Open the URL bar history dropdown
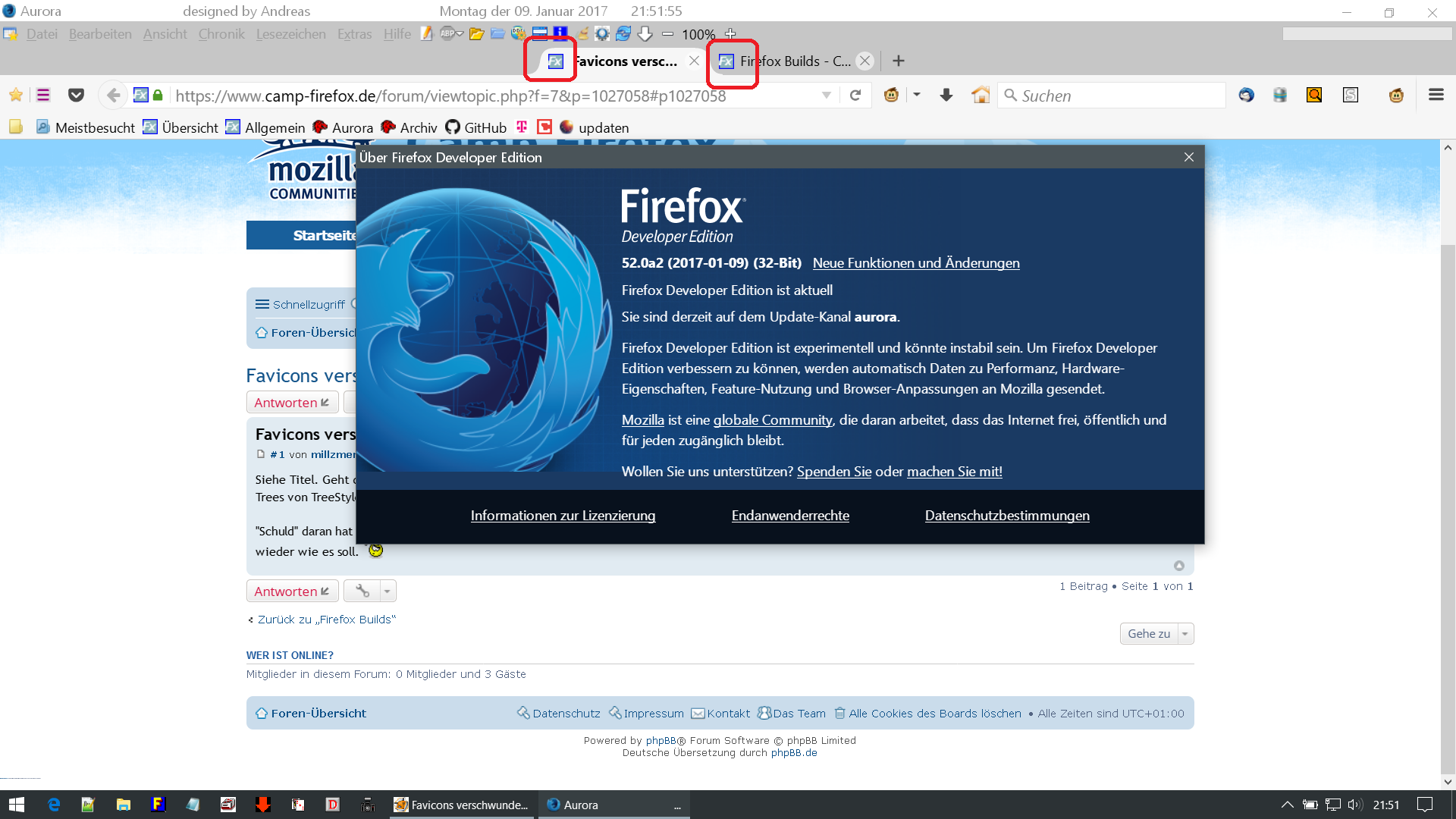 (827, 96)
